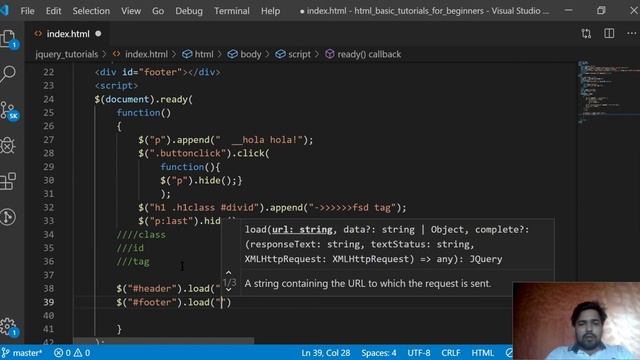Split the editor to the right
Image resolution: width=640 pixels, height=360 pixels.
click(x=609, y=33)
